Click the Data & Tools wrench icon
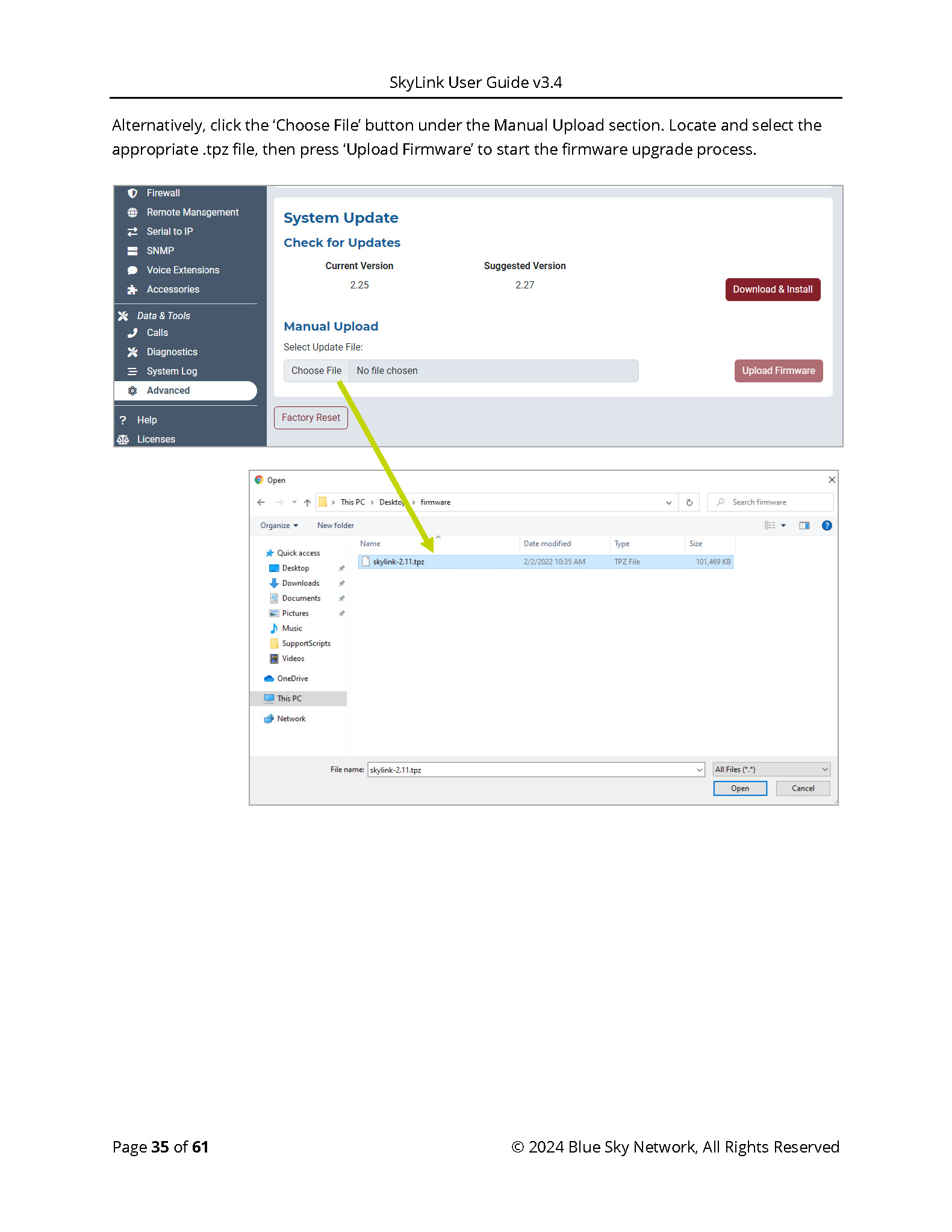This screenshot has height=1232, width=952. tap(123, 316)
